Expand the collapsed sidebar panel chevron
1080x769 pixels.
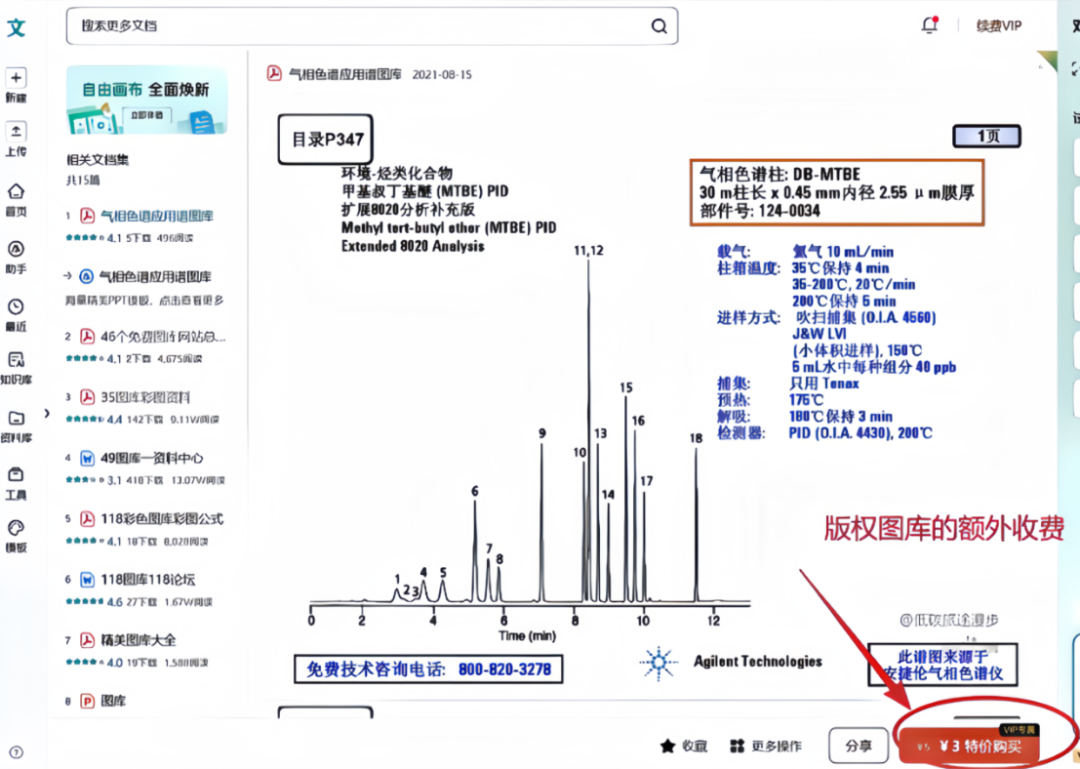tap(48, 413)
